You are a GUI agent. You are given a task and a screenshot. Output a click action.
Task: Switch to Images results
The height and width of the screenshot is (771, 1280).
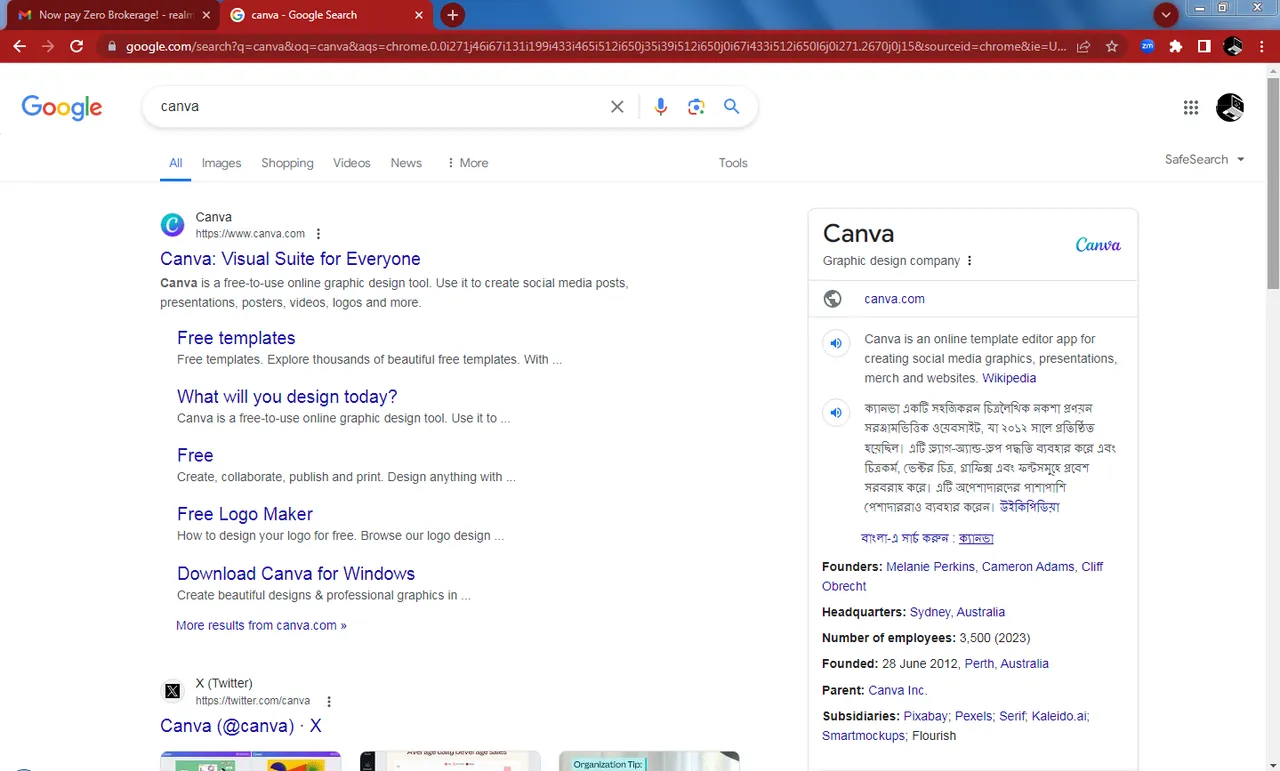221,163
